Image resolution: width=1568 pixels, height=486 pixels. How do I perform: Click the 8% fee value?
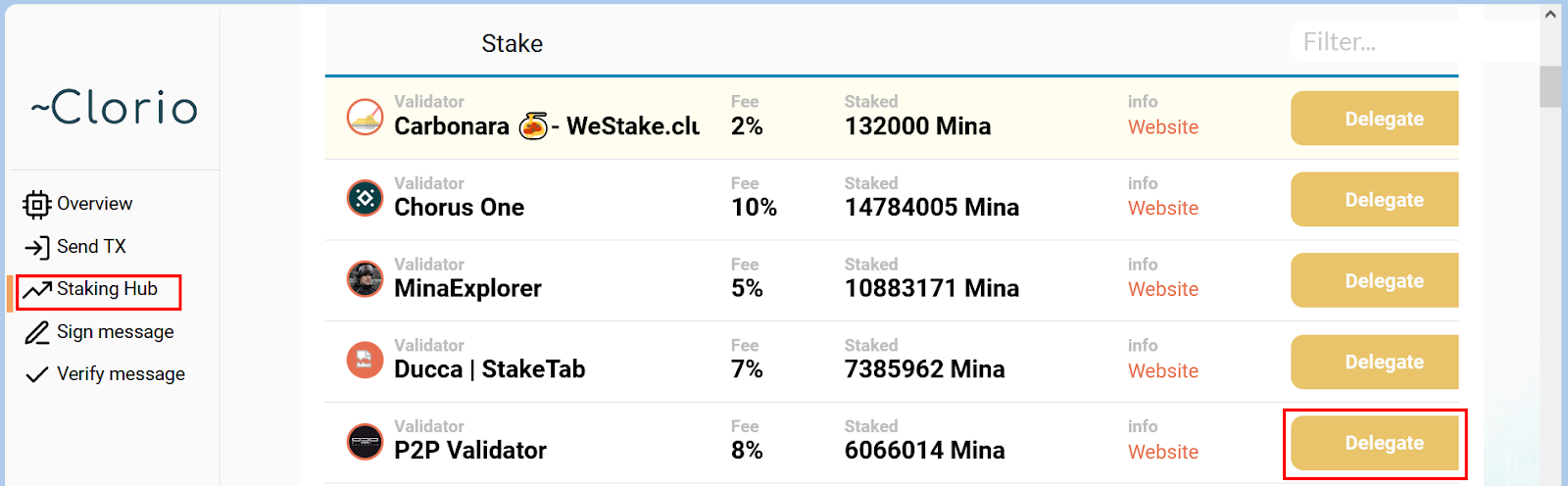tap(747, 451)
